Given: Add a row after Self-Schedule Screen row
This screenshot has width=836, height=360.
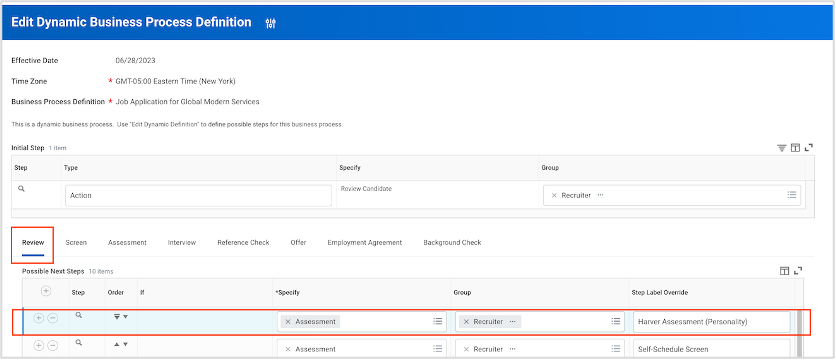Looking at the screenshot, I should click(x=38, y=345).
